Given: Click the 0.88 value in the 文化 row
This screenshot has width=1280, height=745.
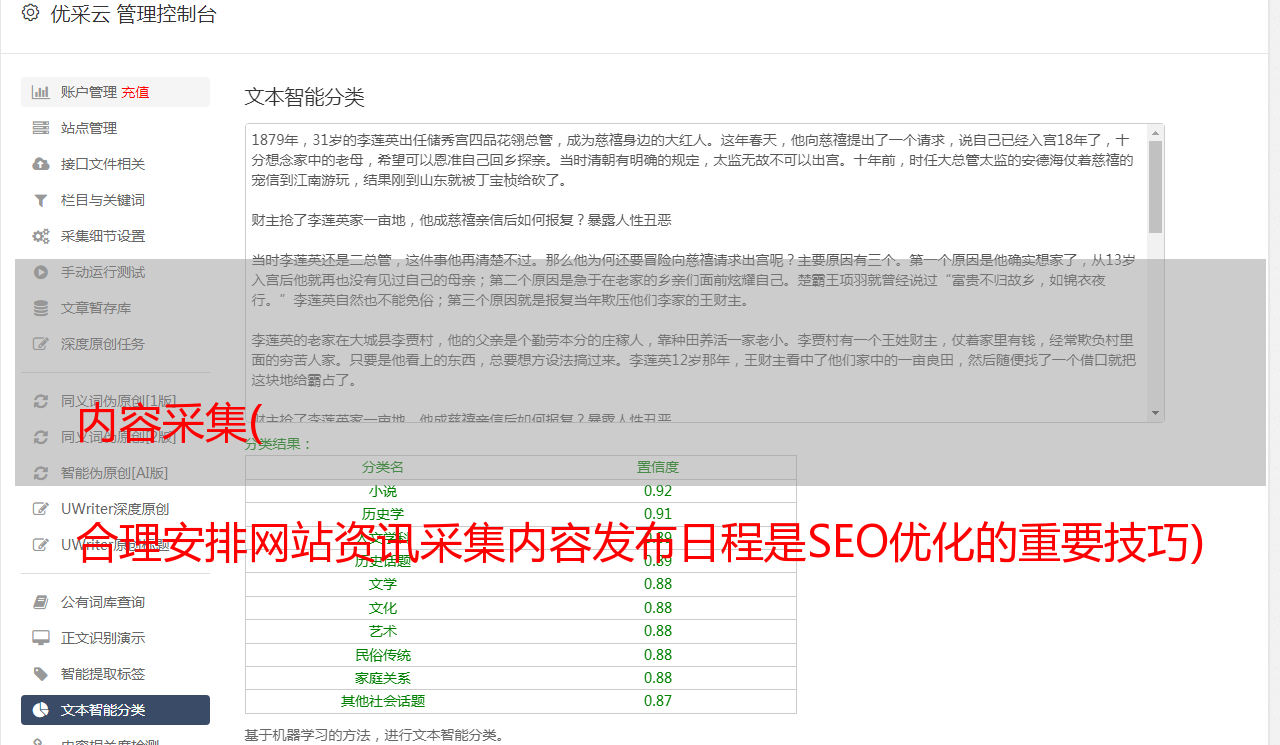Looking at the screenshot, I should (x=658, y=608).
